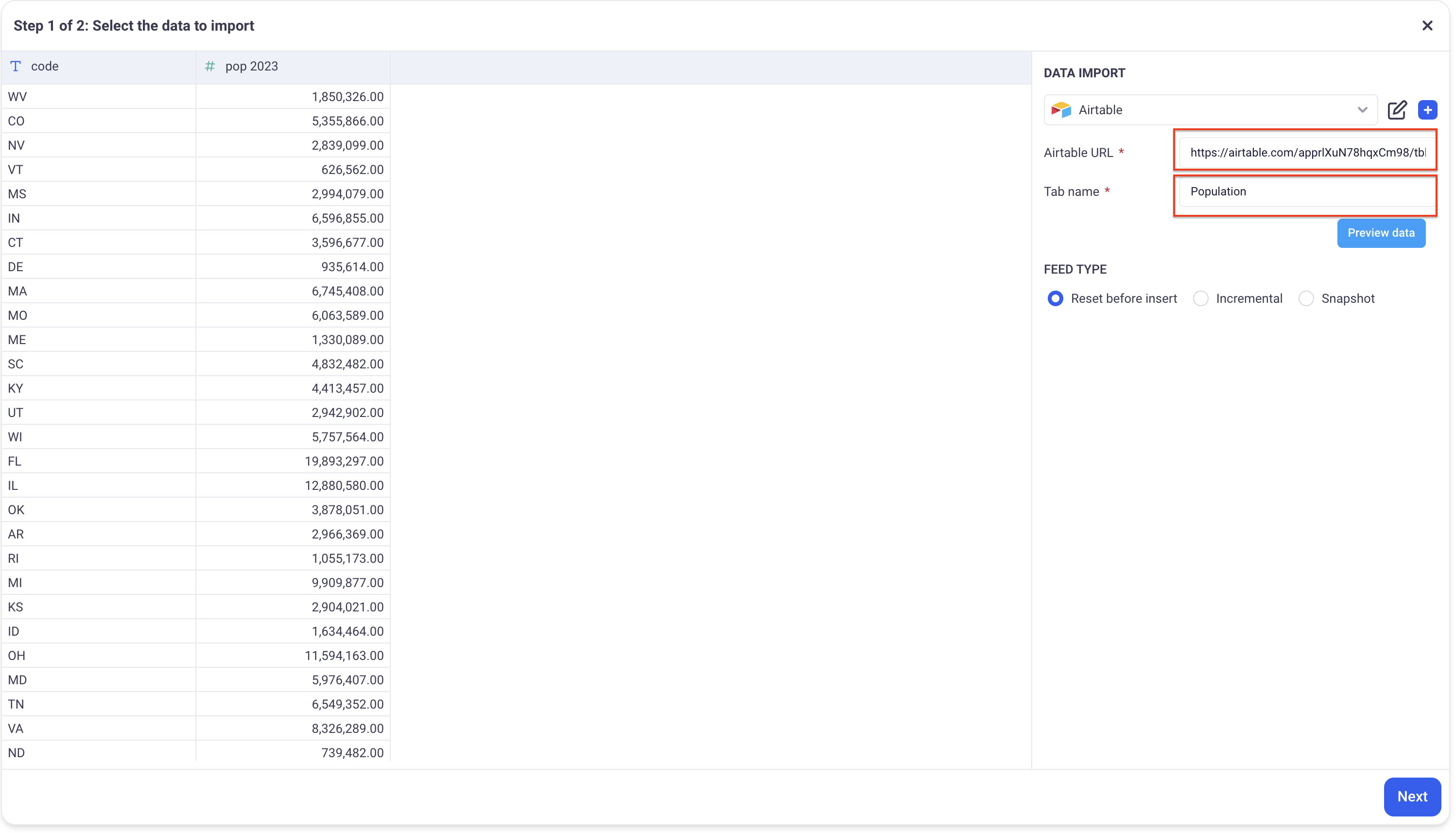
Task: Click the code column header
Action: tap(45, 67)
